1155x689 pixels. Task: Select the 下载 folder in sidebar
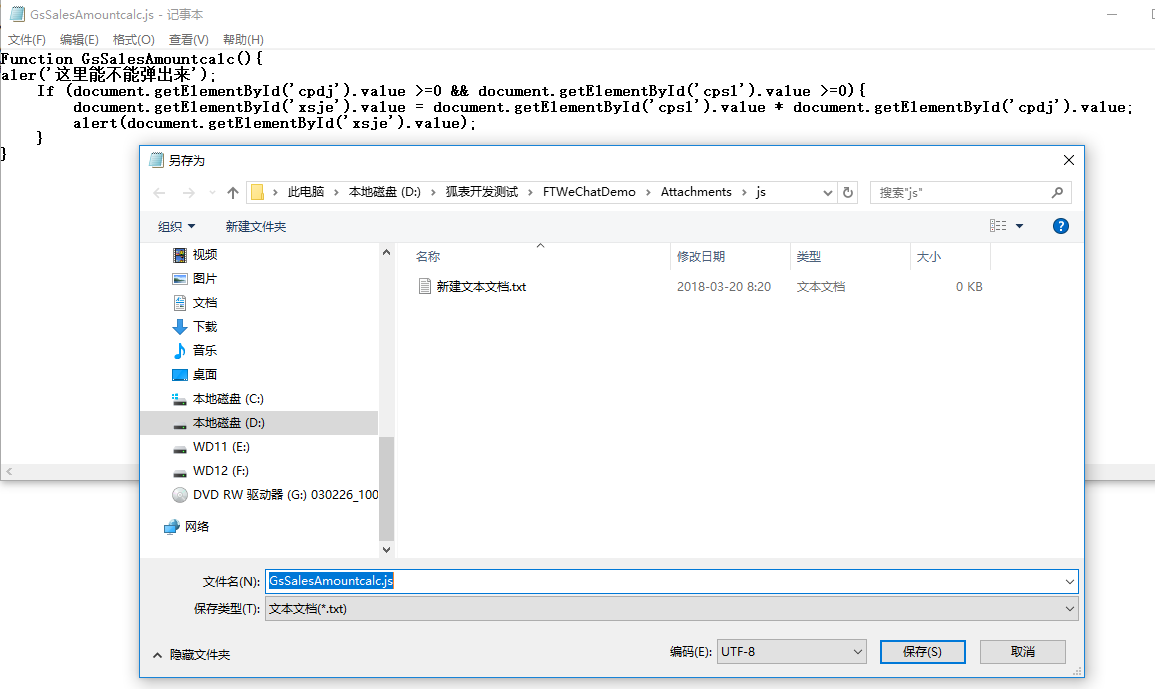pos(204,327)
